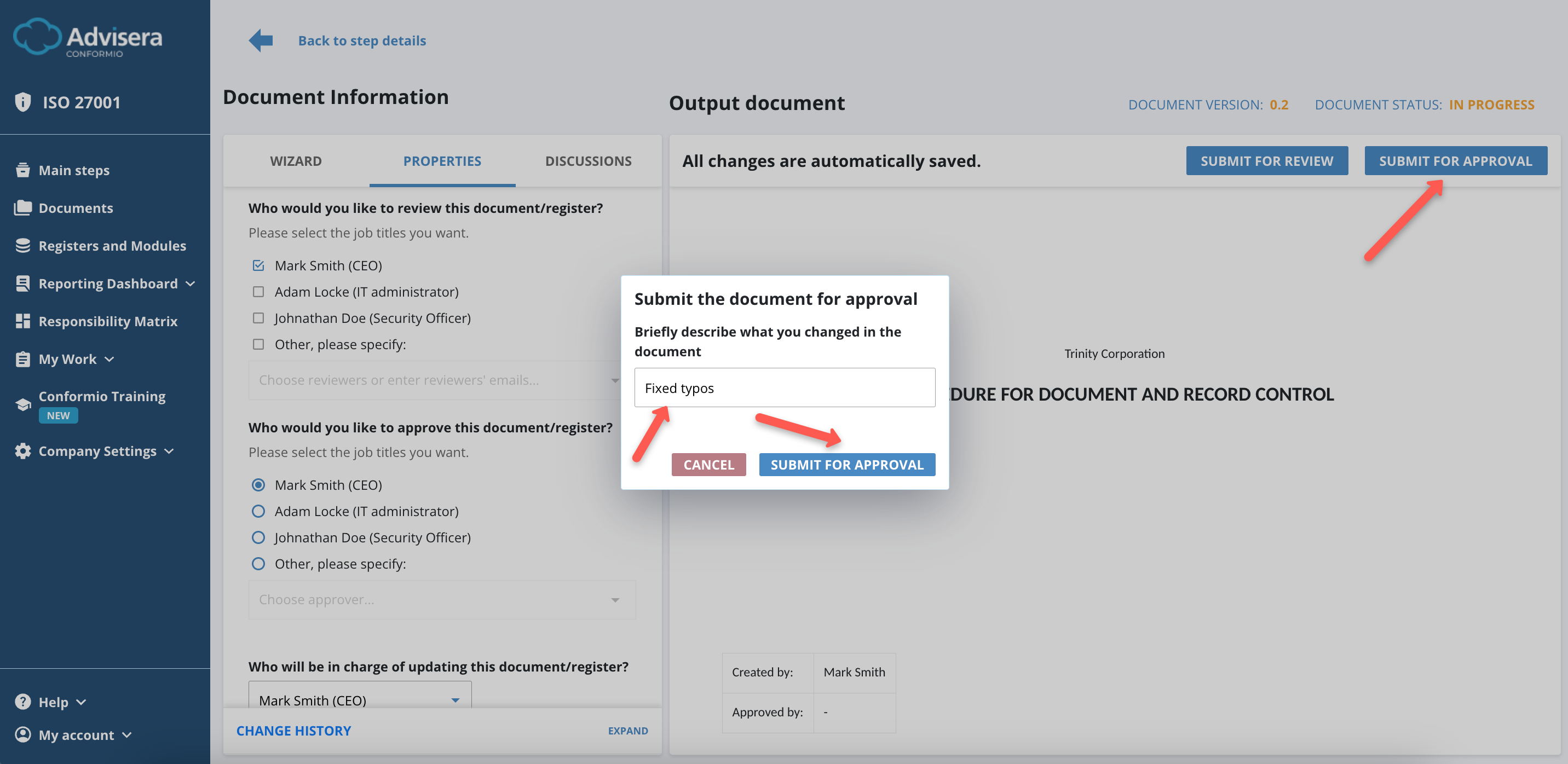Image resolution: width=1568 pixels, height=764 pixels.
Task: Expand the My Work menu
Action: [x=109, y=359]
